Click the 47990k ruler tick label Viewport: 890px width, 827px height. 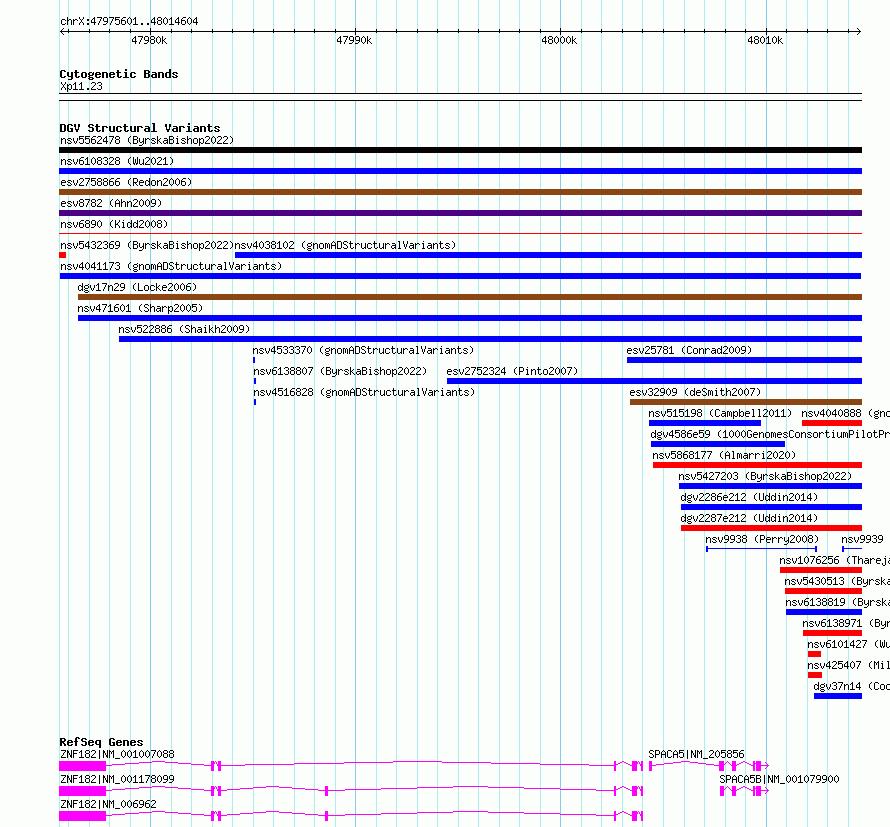pyautogui.click(x=354, y=40)
